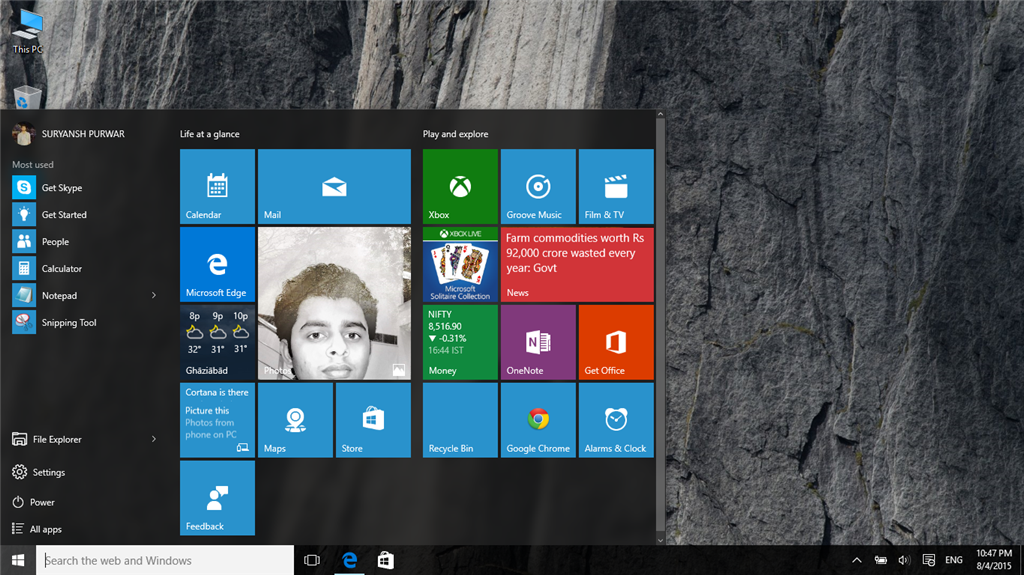Open the Alarms & Clock tile
Image resolution: width=1024 pixels, height=575 pixels.
(x=616, y=419)
